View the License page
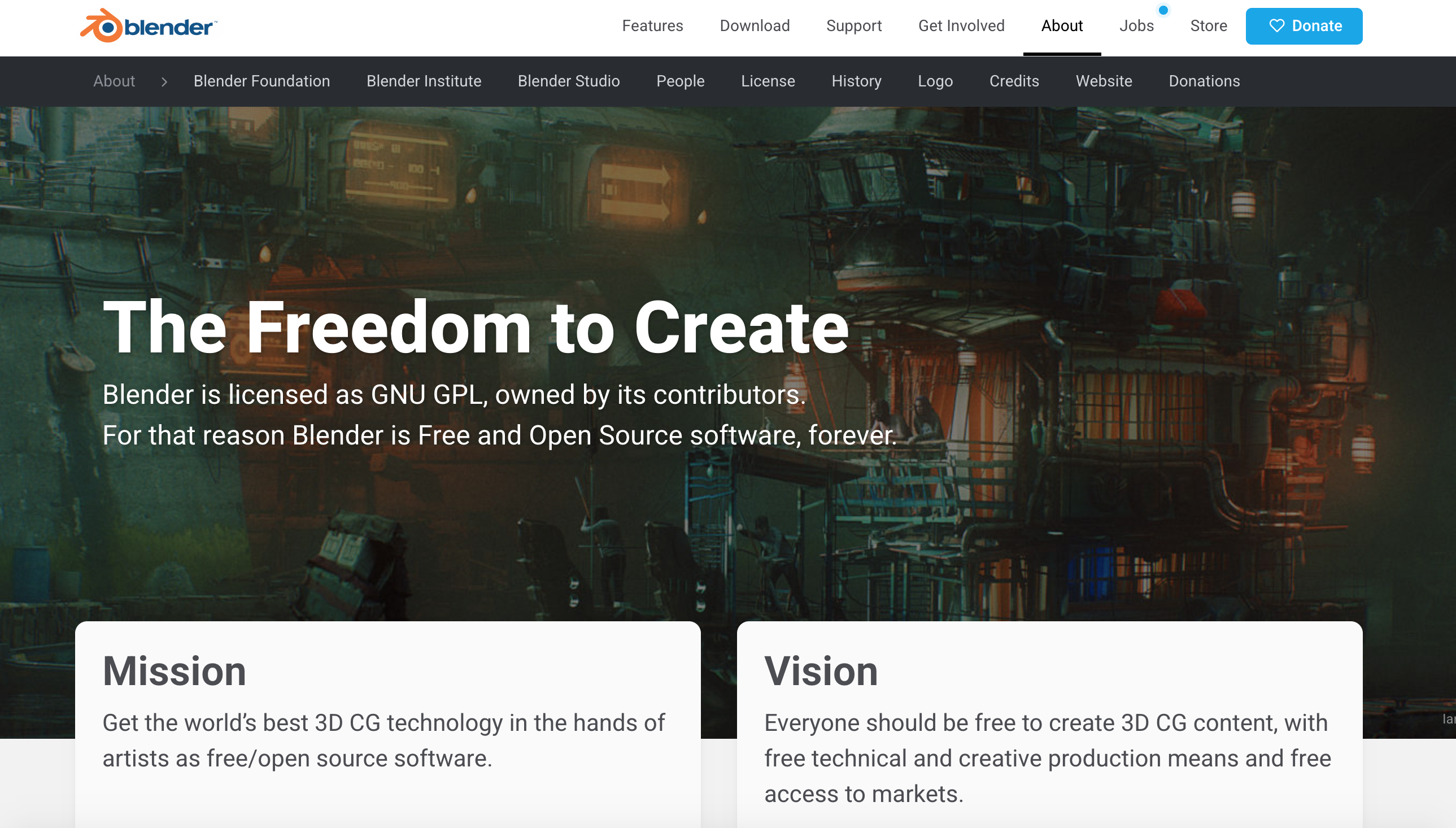 [768, 81]
